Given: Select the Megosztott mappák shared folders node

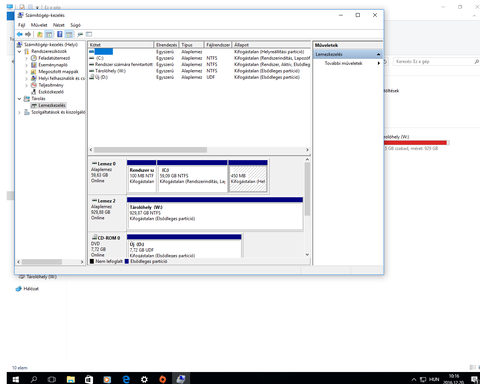Looking at the screenshot, I should [x=58, y=71].
